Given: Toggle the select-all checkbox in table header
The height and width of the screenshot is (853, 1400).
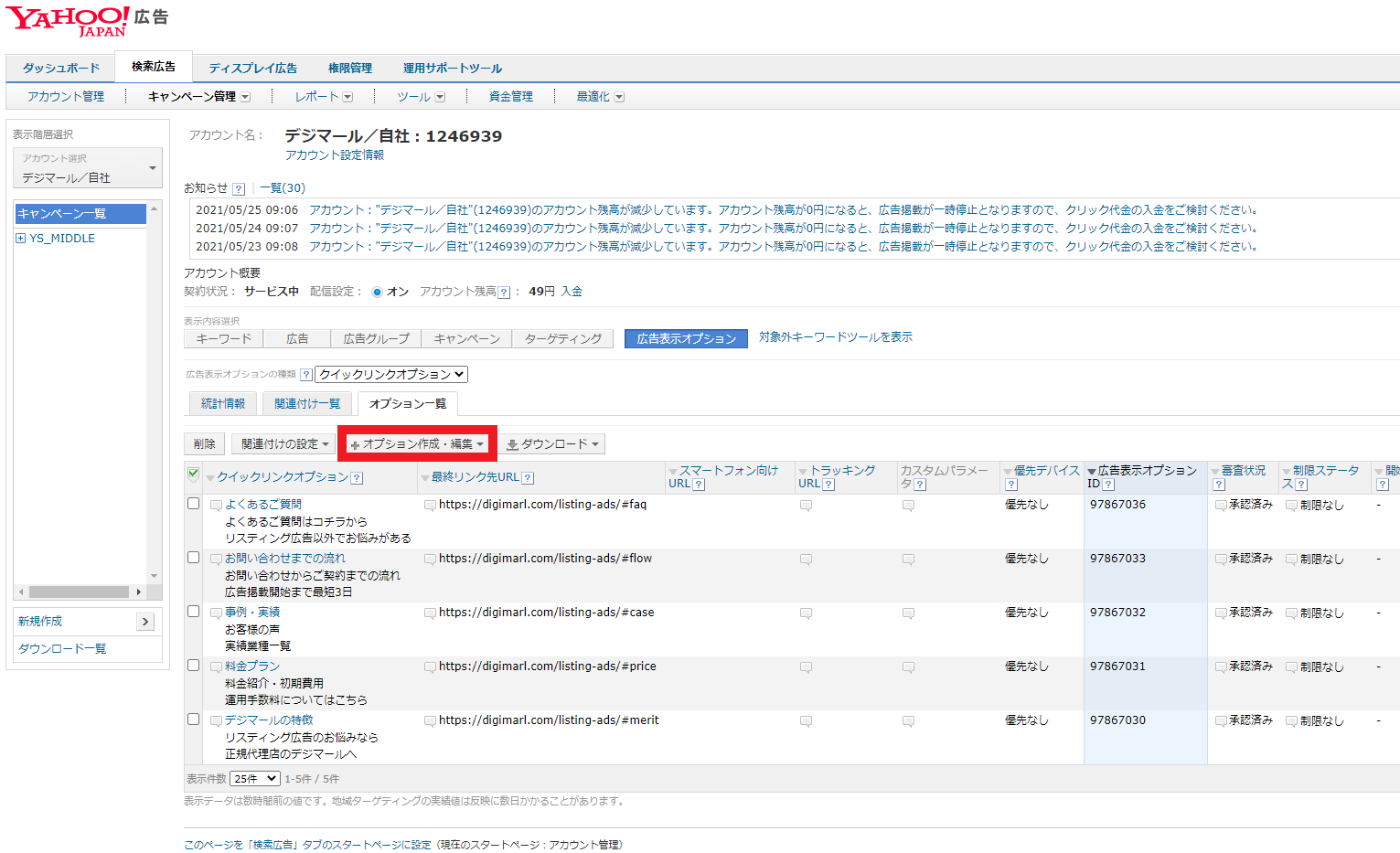Looking at the screenshot, I should (x=193, y=474).
